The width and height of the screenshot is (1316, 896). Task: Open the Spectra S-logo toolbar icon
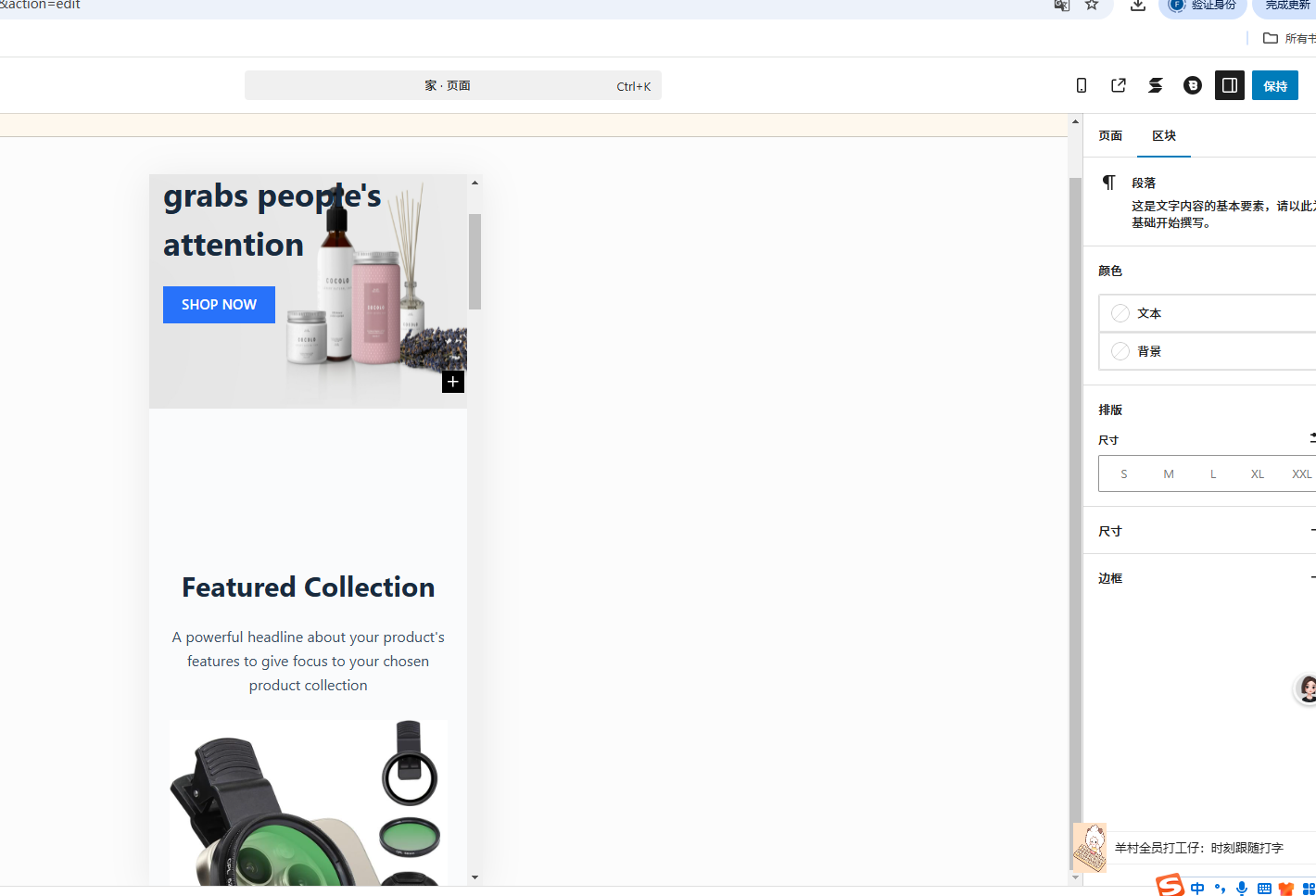[x=1156, y=85]
